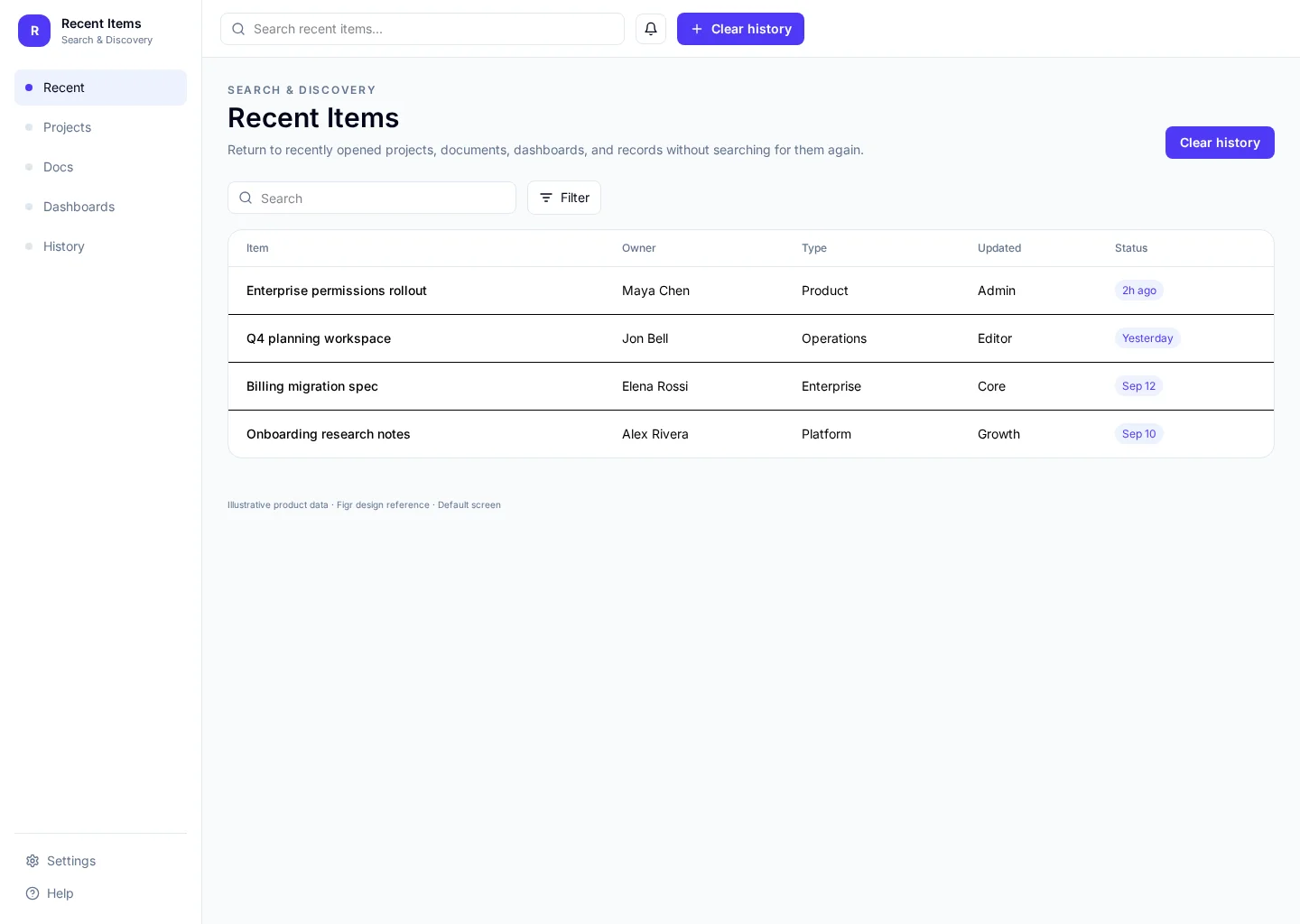Click the Sep 12 status badge

(1138, 386)
